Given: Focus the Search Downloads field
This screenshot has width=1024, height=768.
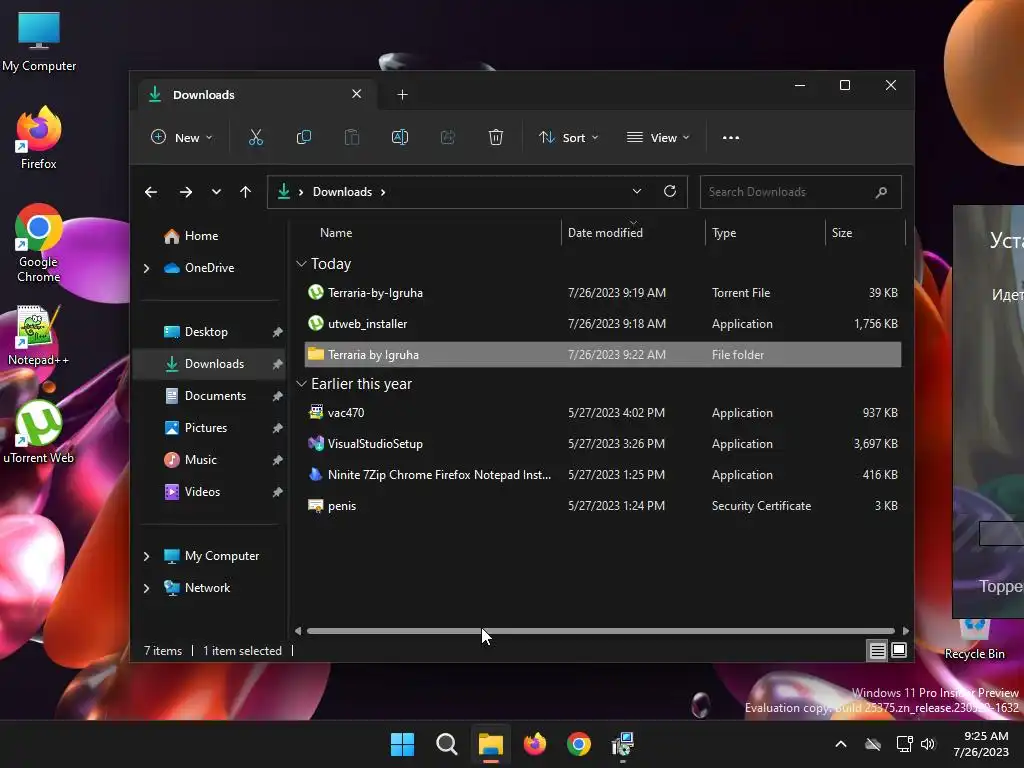Looking at the screenshot, I should 801,192.
